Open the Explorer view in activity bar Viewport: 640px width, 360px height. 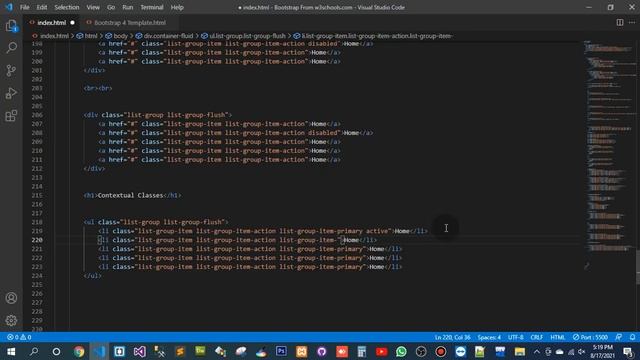[x=11, y=26]
